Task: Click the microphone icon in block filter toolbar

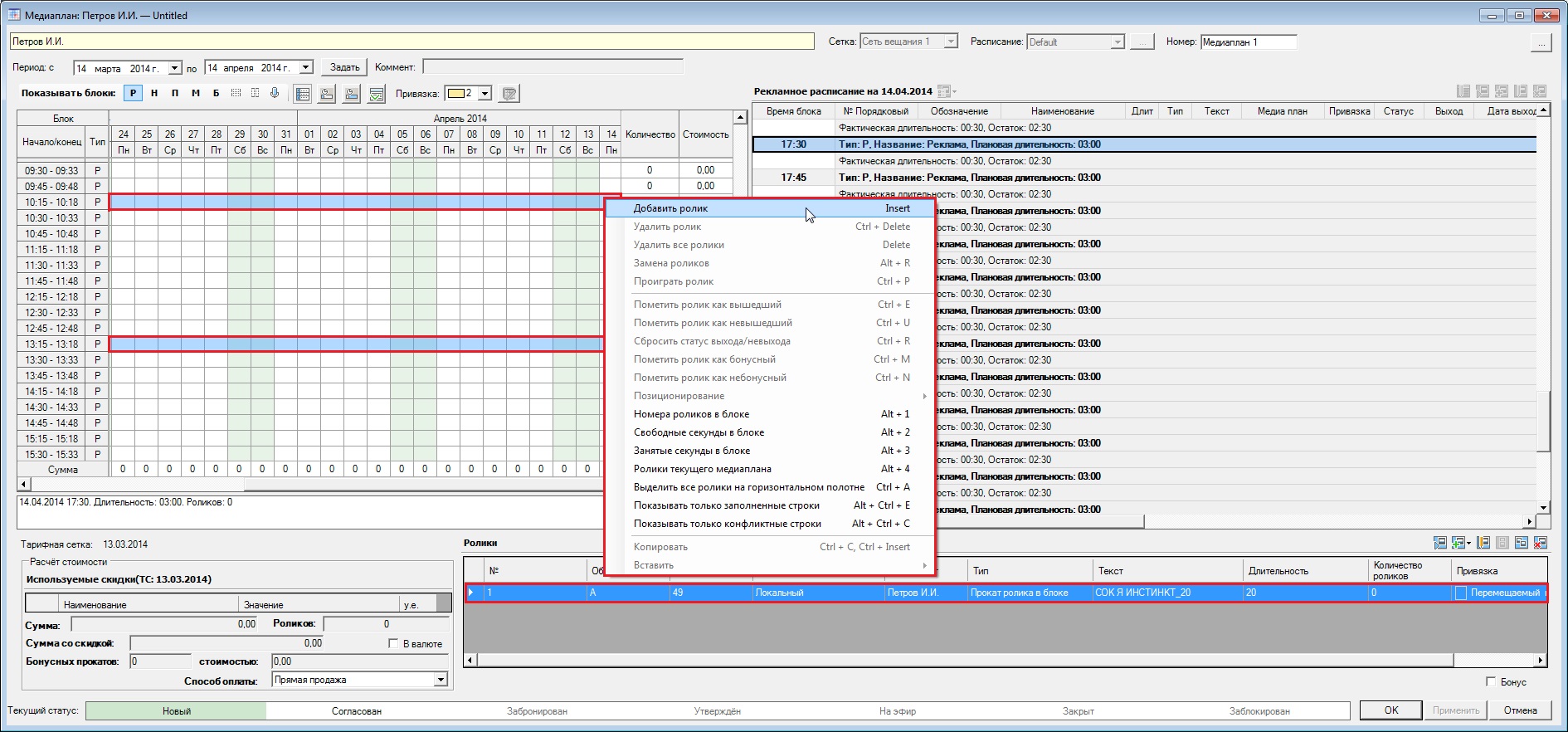Action: pyautogui.click(x=275, y=93)
